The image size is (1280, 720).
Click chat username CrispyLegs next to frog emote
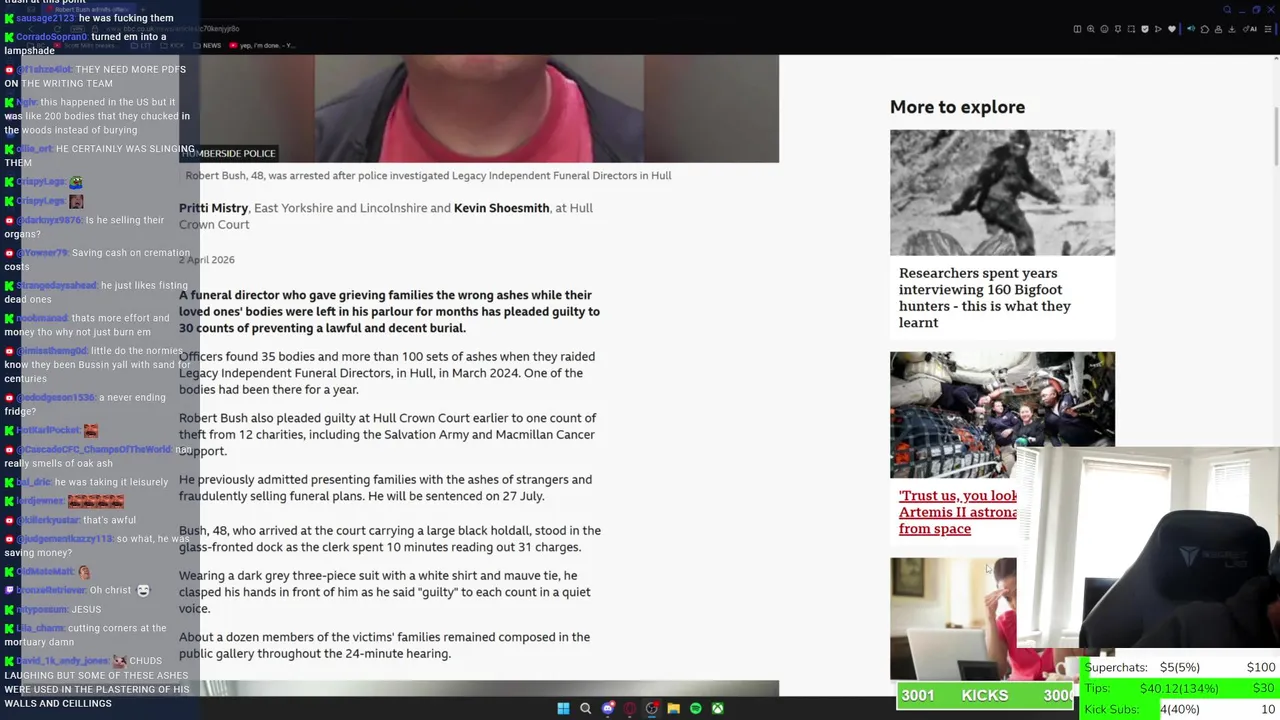tap(40, 182)
